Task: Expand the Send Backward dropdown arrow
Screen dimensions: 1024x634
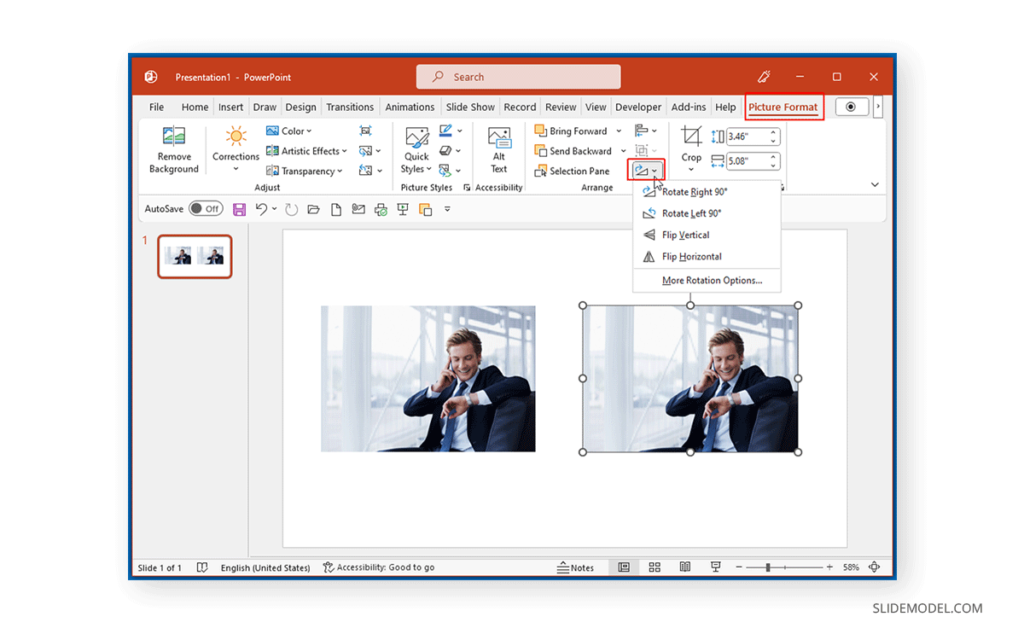Action: [623, 151]
